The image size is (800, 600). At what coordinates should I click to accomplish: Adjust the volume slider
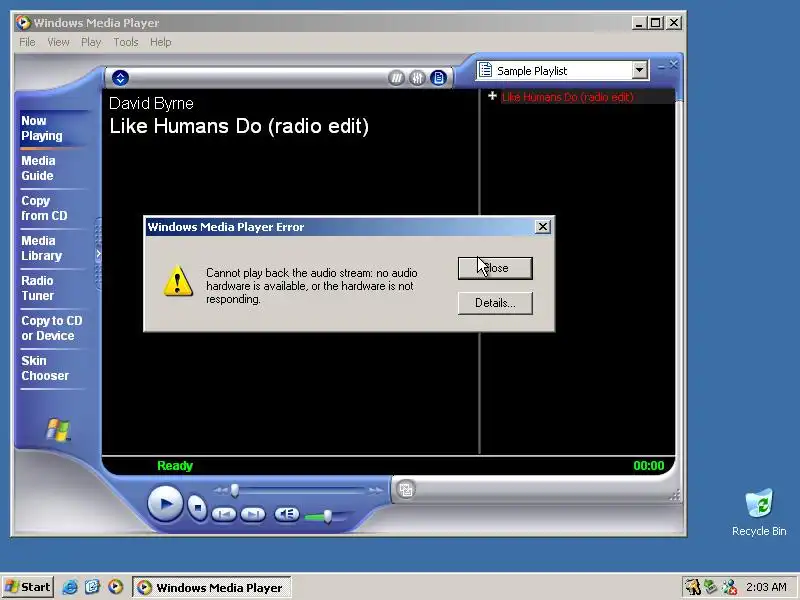point(328,517)
